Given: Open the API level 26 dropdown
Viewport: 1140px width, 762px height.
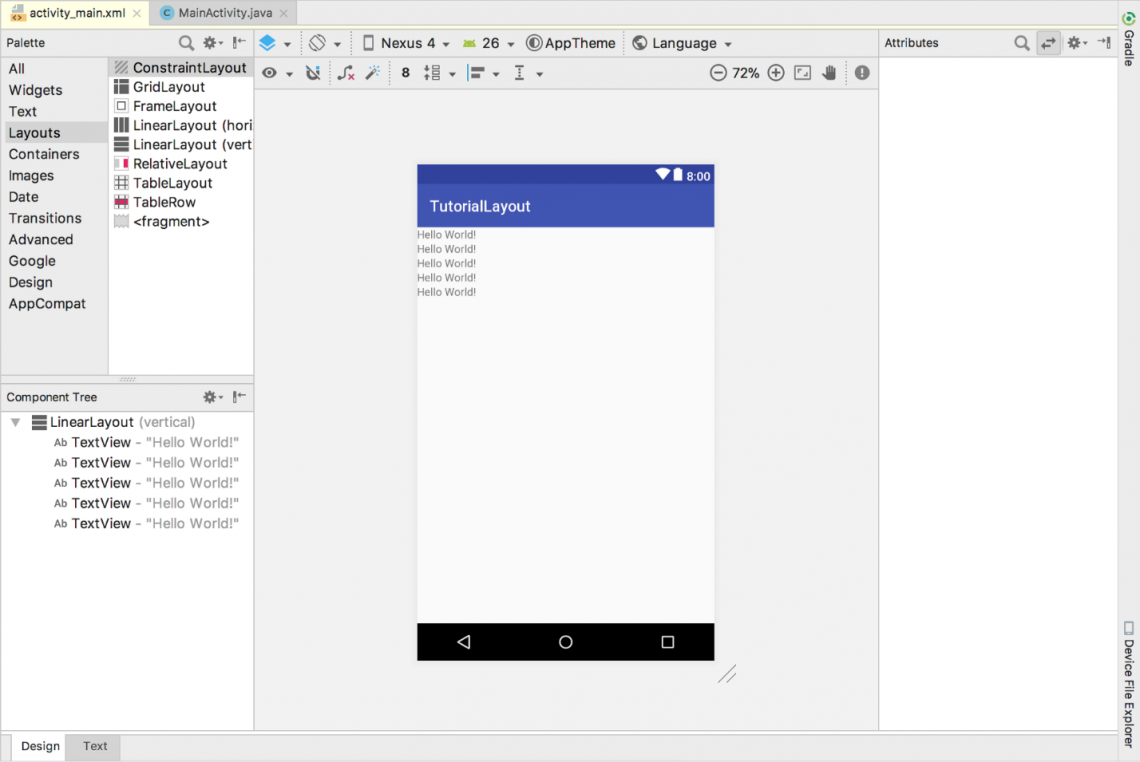Looking at the screenshot, I should tap(489, 43).
